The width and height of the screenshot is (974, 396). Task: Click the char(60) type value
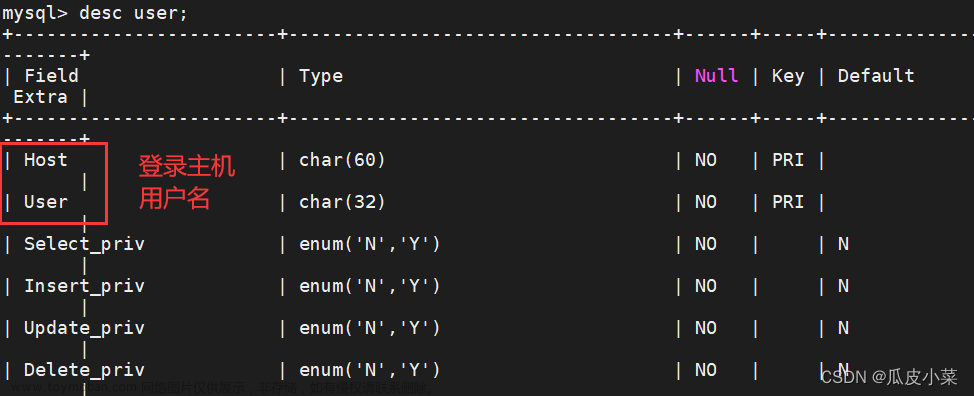[342, 160]
